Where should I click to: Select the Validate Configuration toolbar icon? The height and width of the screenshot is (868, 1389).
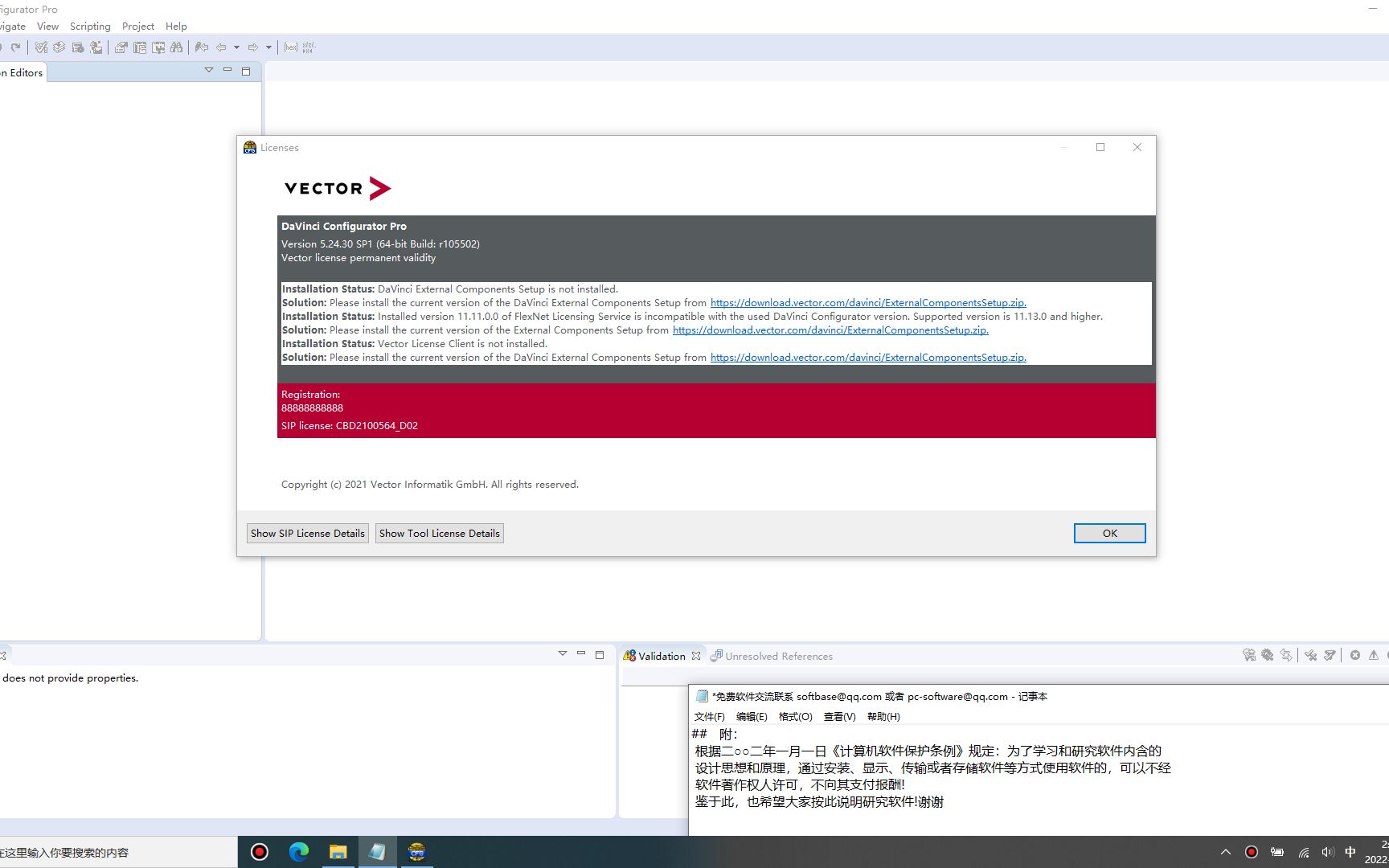[43, 47]
